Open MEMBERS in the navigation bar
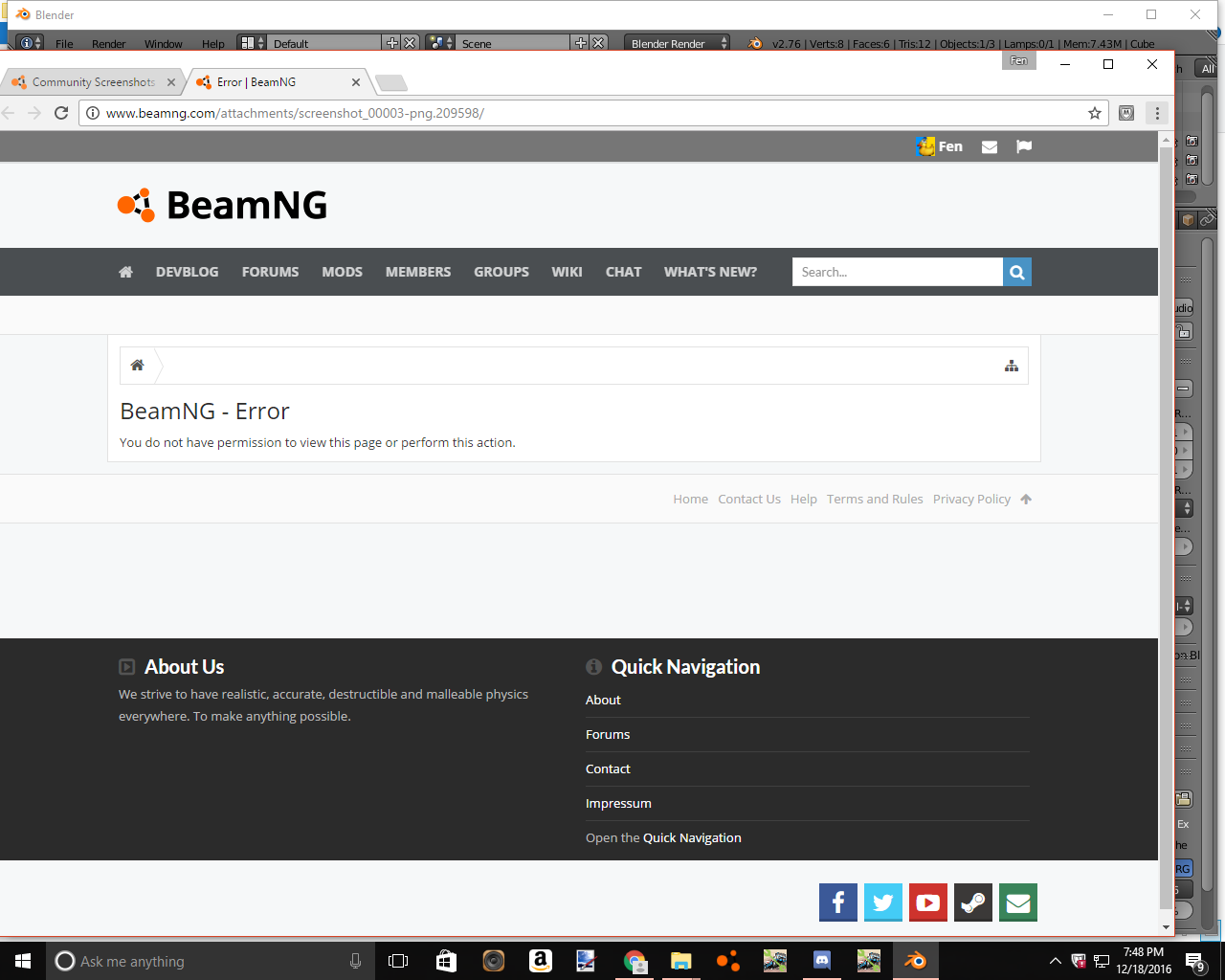 (418, 272)
